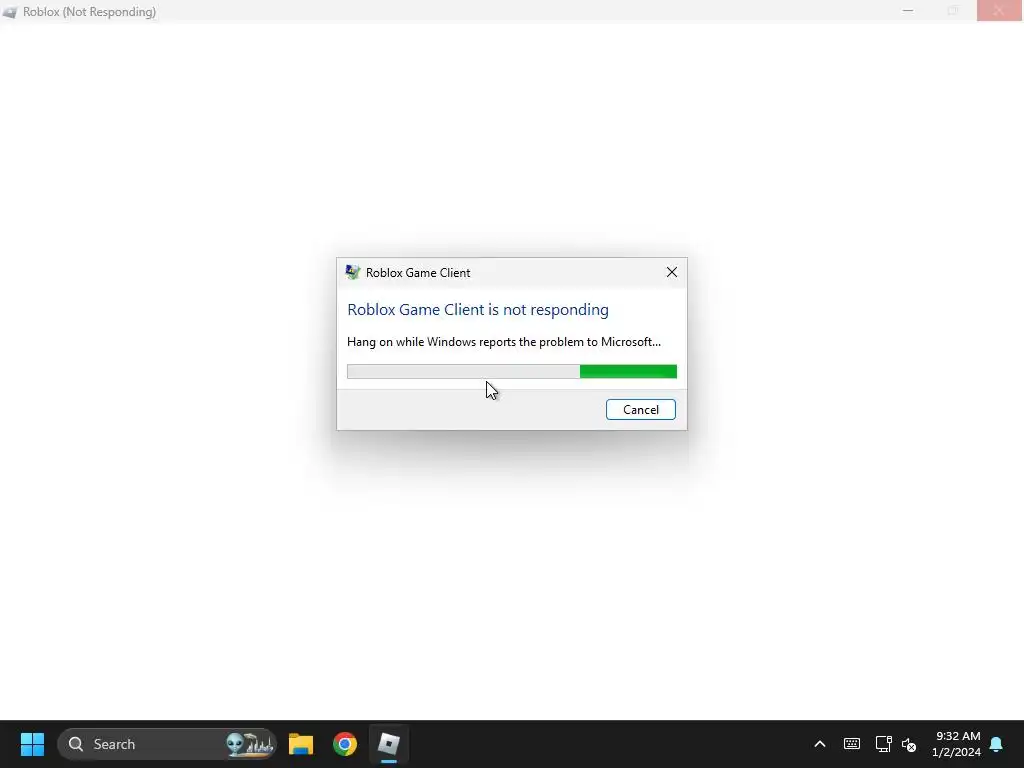Close the Roblox Game Client dialog

pos(671,272)
